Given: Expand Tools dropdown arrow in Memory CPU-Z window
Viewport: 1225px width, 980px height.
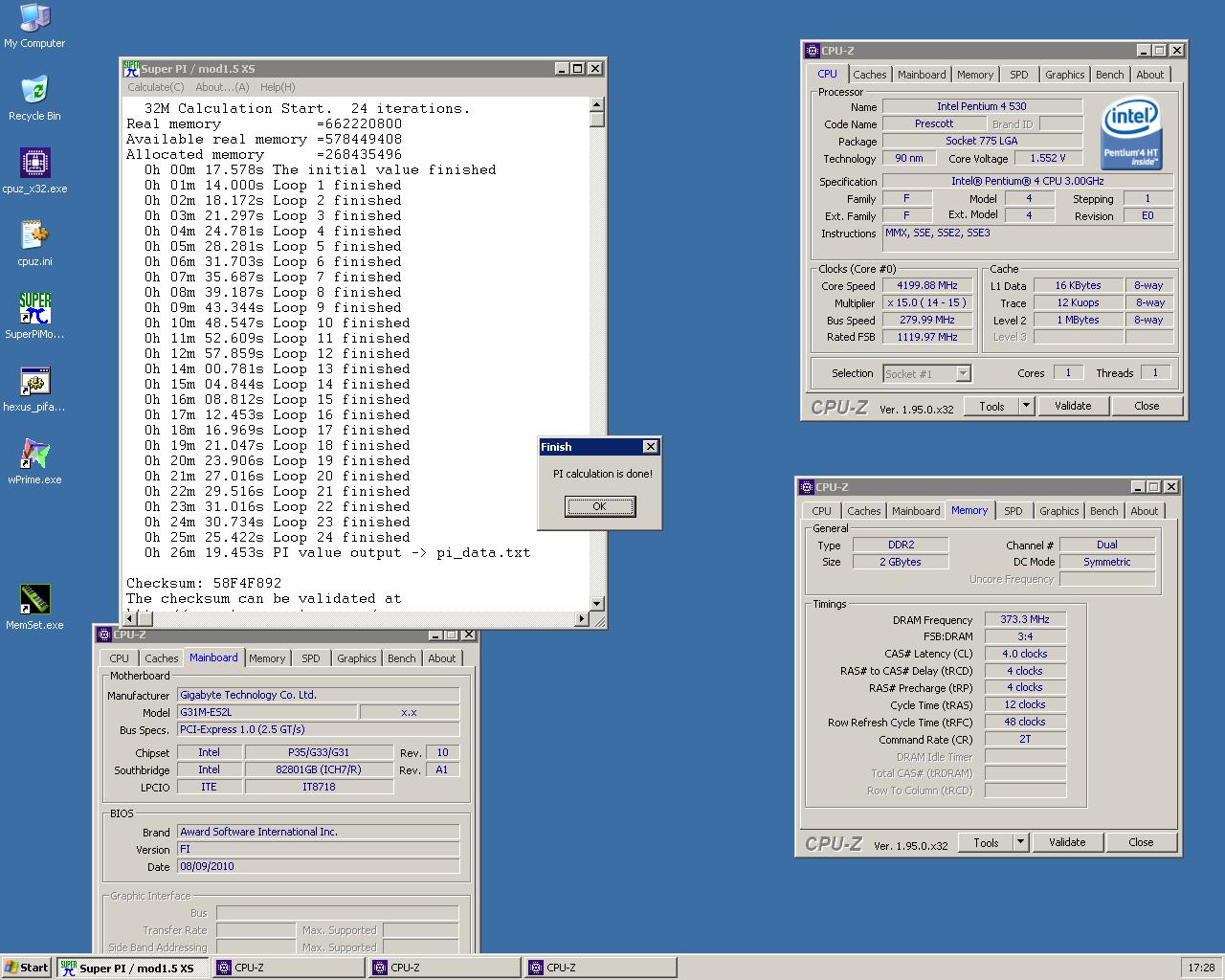Looking at the screenshot, I should (x=1020, y=842).
